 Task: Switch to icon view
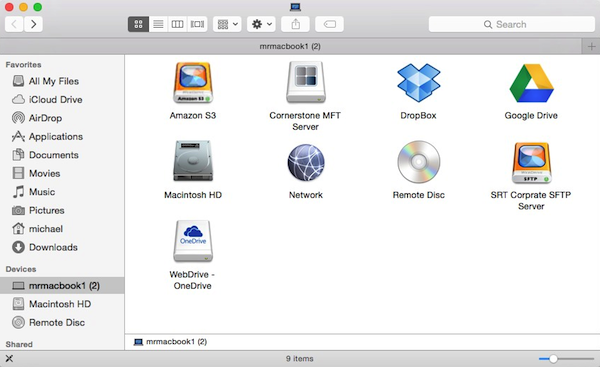tap(138, 24)
